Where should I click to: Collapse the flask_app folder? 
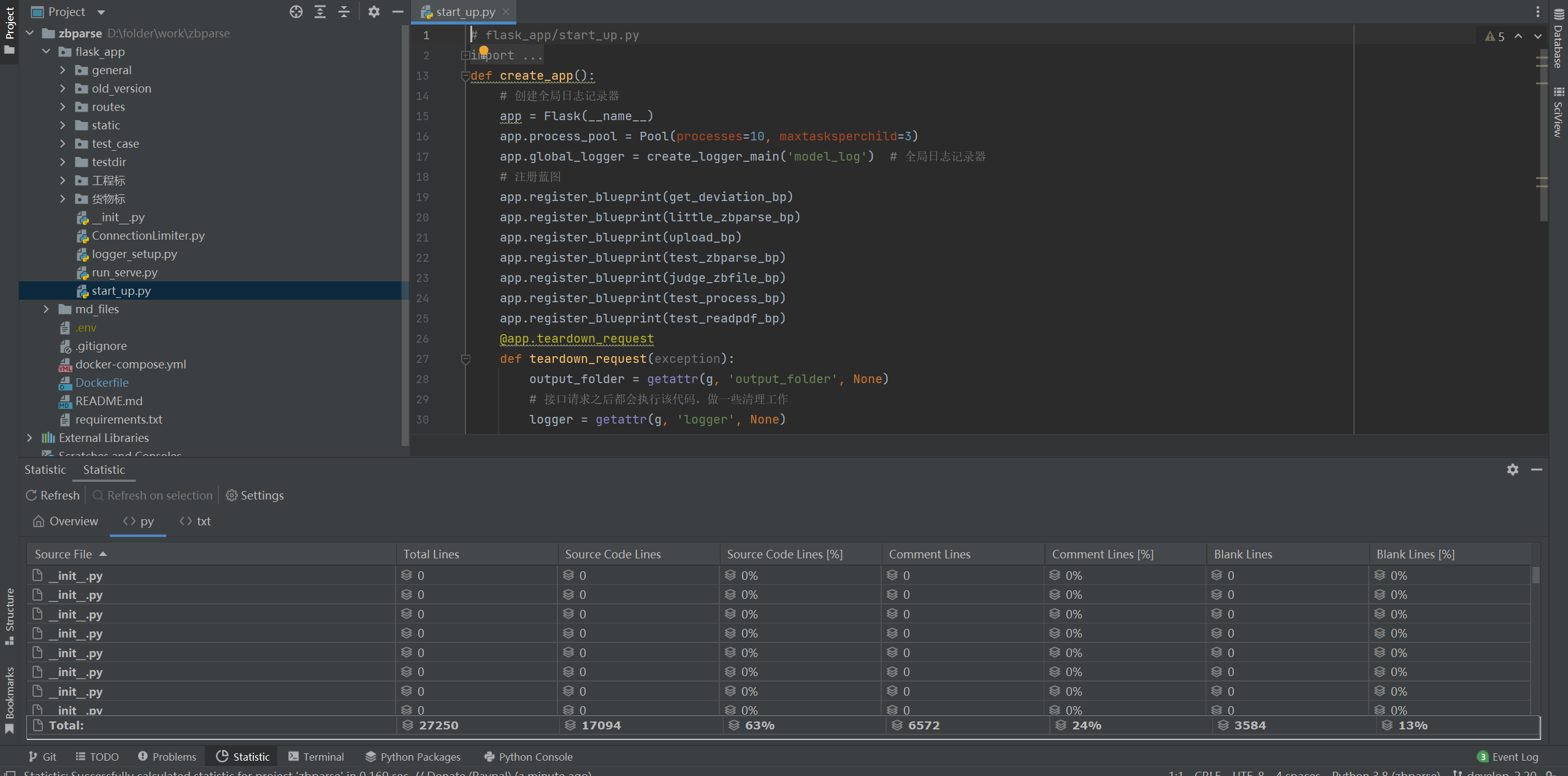point(46,51)
